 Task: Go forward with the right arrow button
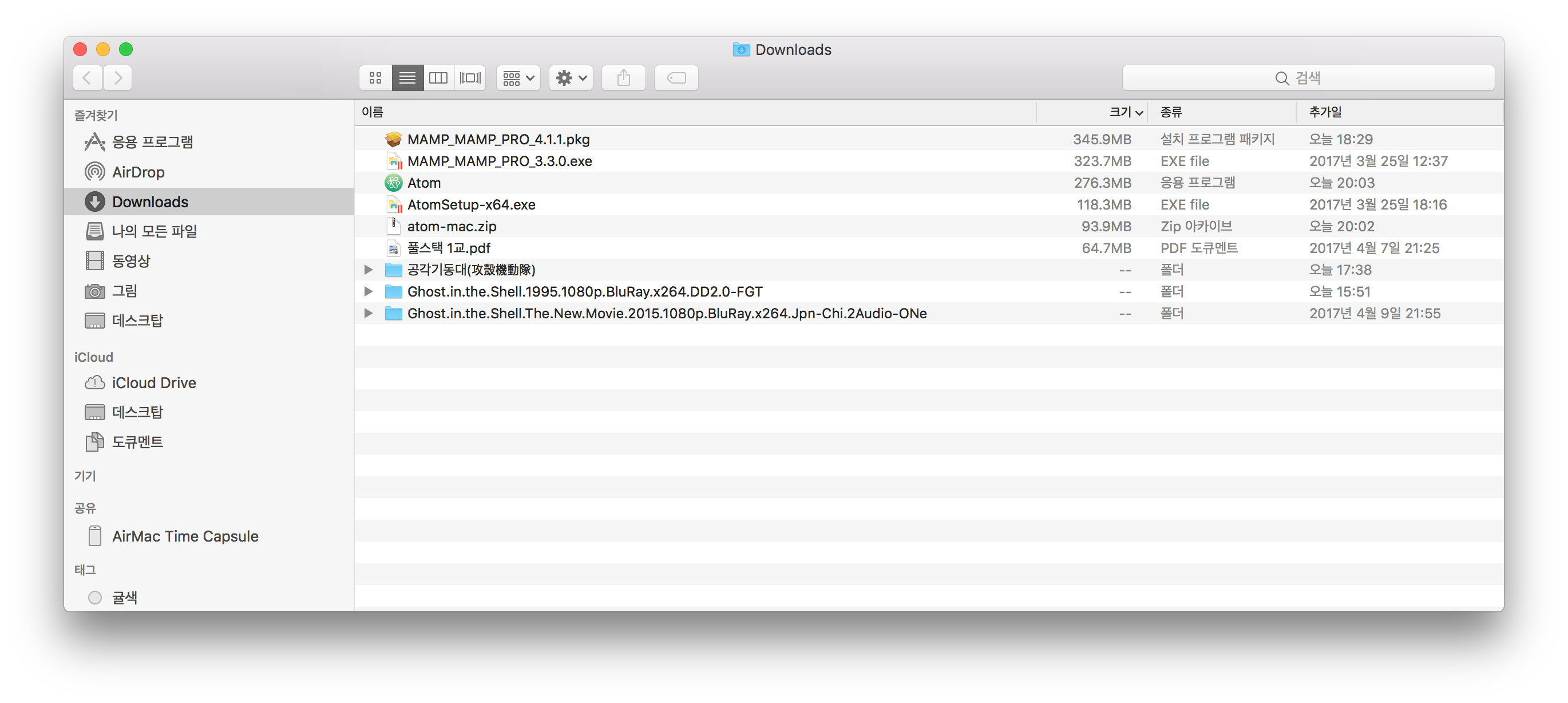coord(117,78)
